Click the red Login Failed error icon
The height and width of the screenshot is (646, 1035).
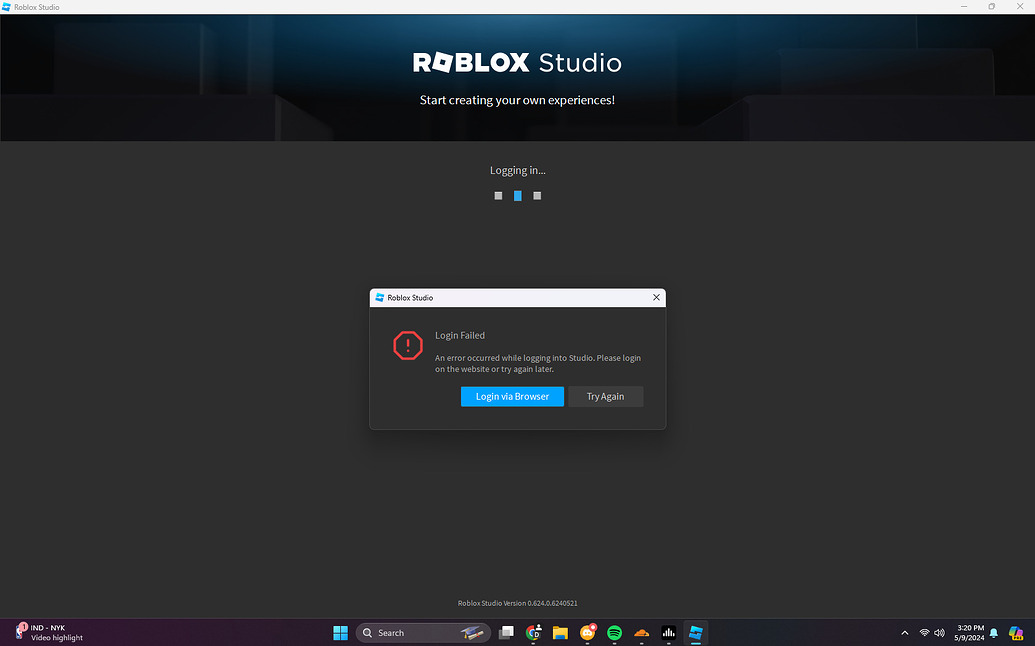(x=408, y=346)
